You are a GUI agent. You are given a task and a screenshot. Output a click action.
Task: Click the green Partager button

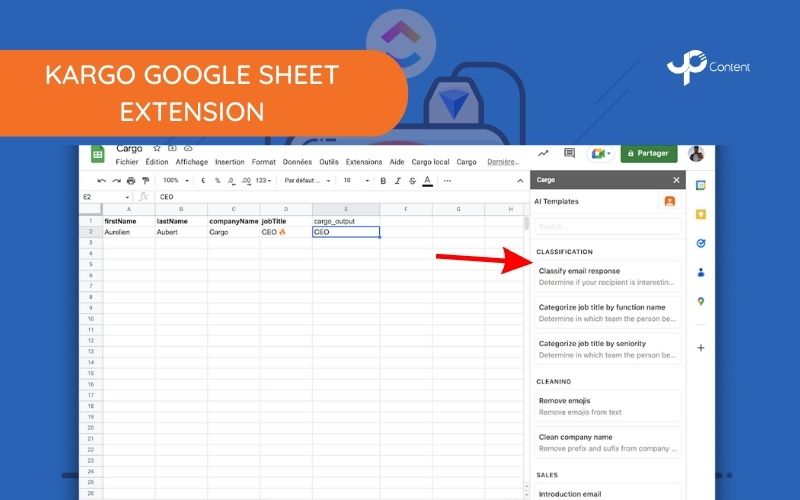point(648,153)
